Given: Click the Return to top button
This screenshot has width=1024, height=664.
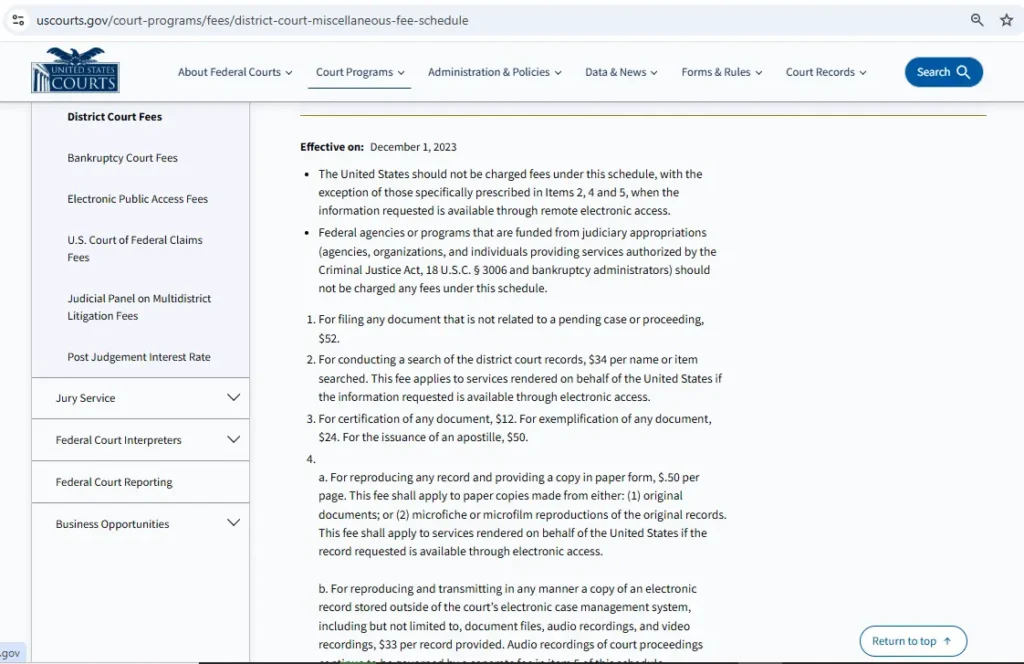Looking at the screenshot, I should (912, 641).
